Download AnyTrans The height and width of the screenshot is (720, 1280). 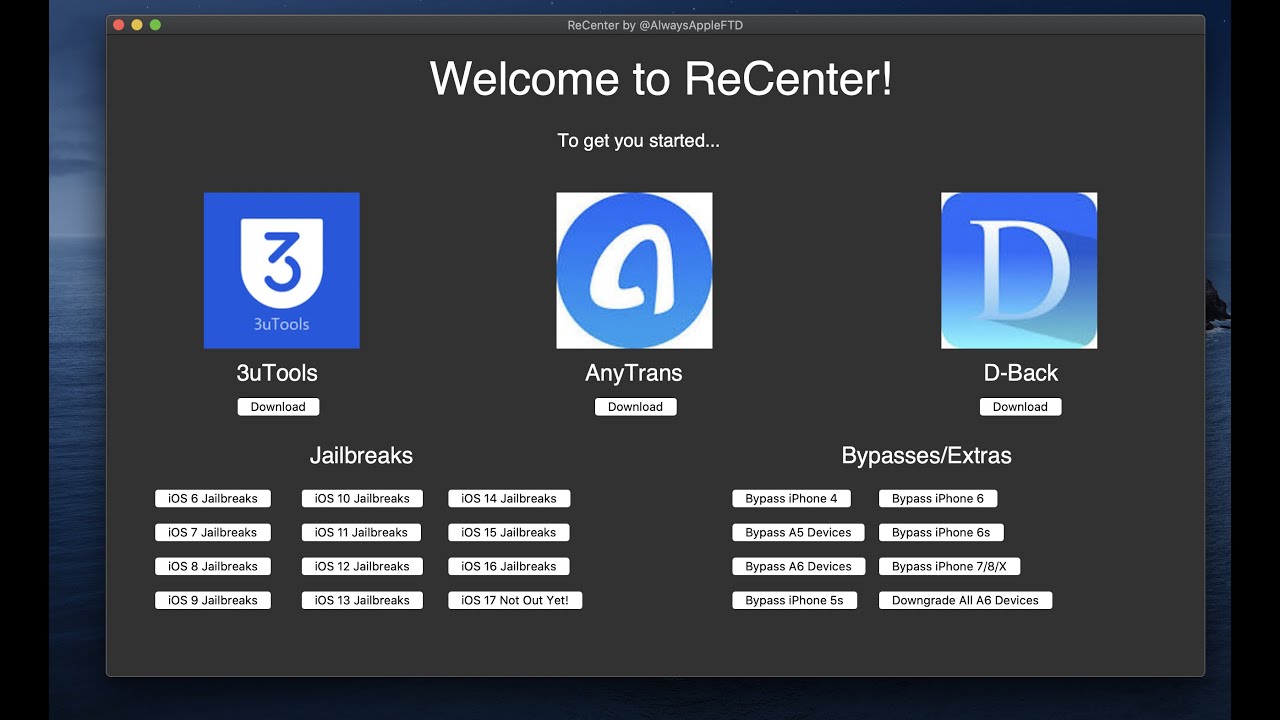635,407
